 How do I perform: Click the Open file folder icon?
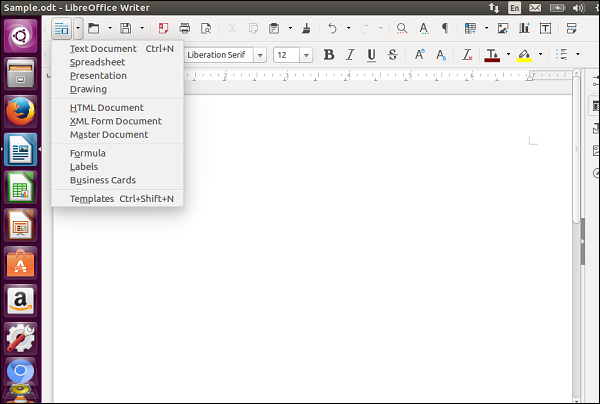tap(94, 28)
